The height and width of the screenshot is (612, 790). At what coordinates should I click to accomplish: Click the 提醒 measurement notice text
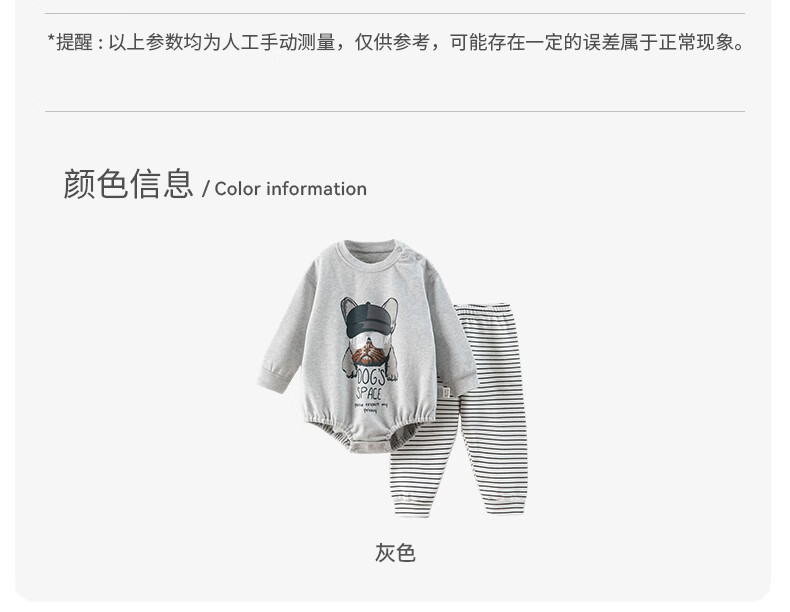tap(396, 42)
